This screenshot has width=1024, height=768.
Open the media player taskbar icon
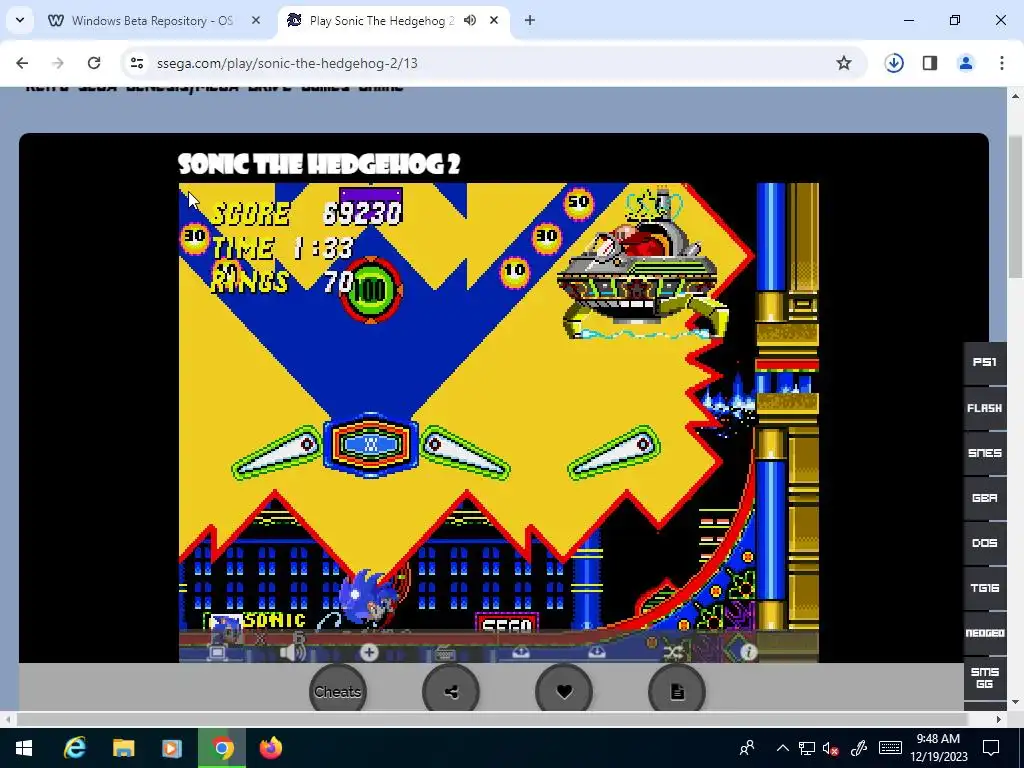[x=172, y=748]
